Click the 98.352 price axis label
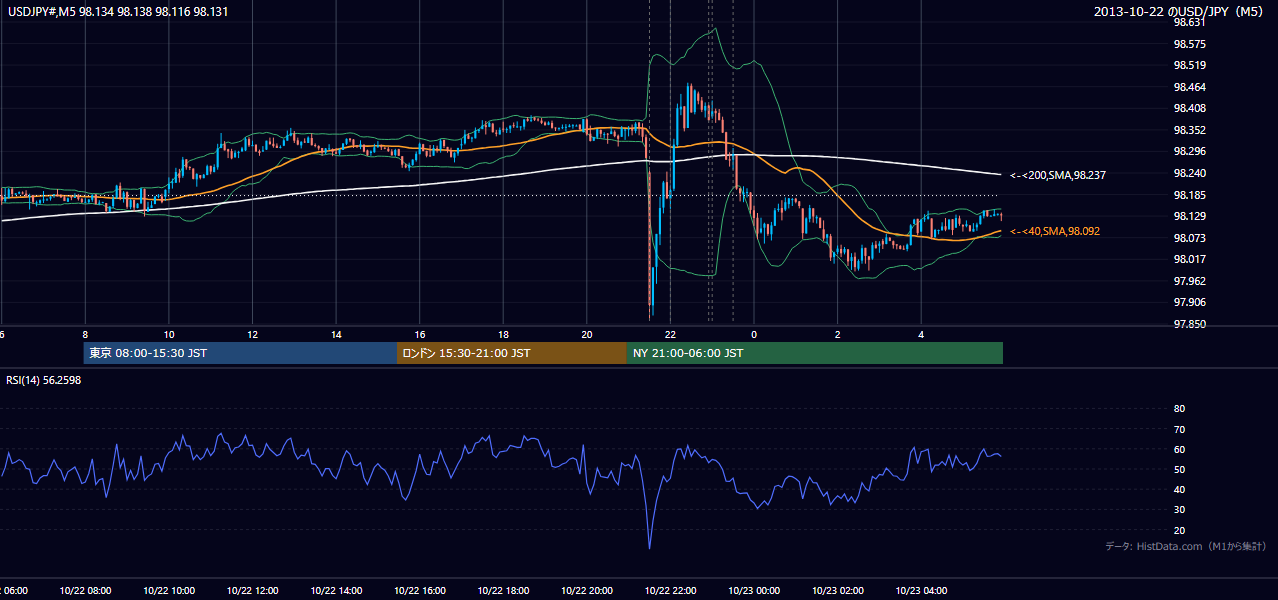Viewport: 1278px width, 600px height. [1189, 130]
